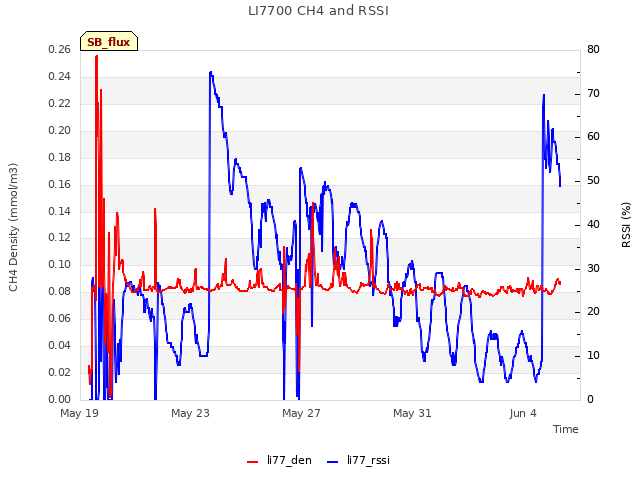The image size is (640, 480).
Task: Click the 50 right axis value
Action: 593,180
